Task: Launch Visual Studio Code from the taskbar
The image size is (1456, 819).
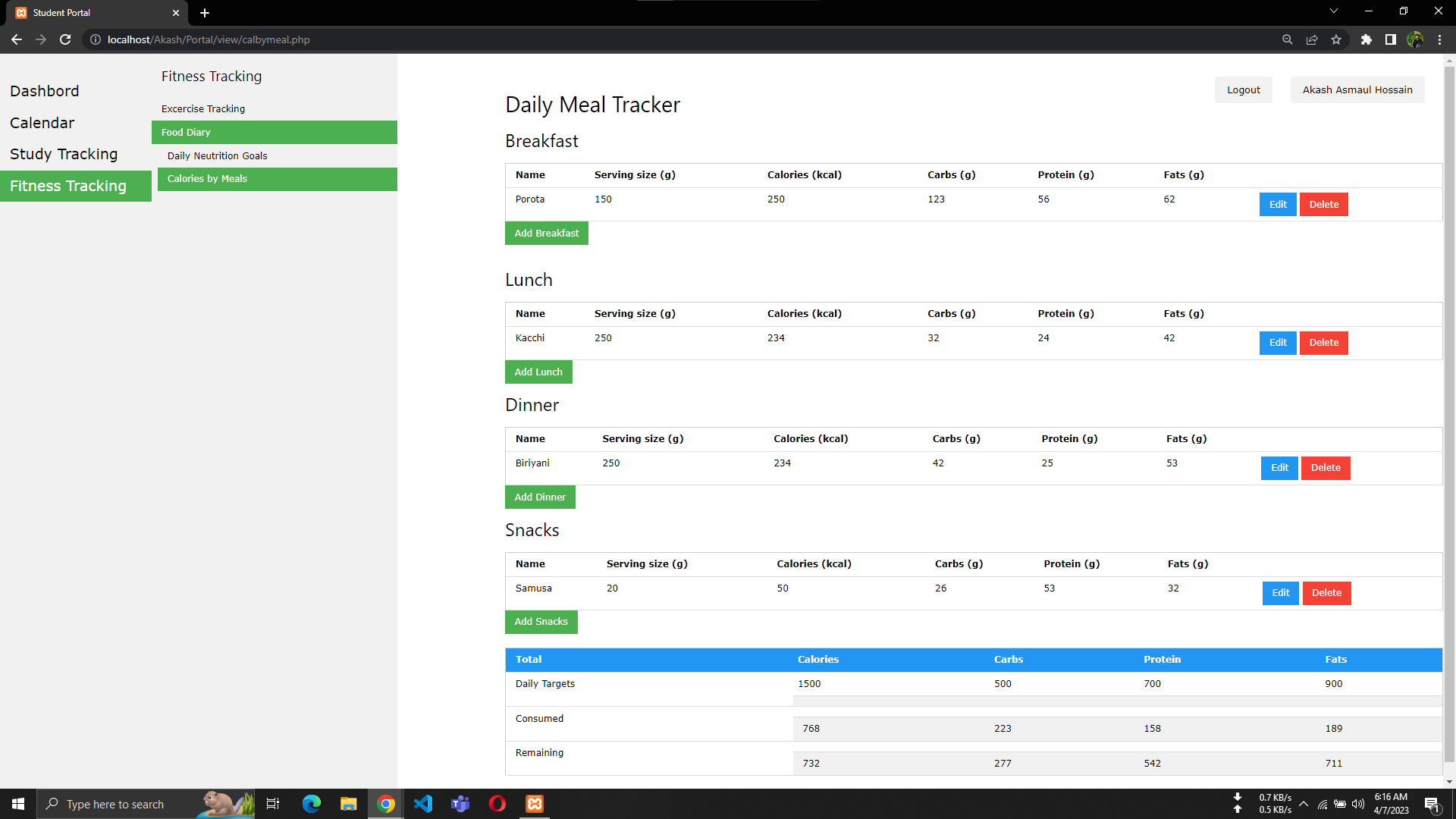Action: coord(422,803)
